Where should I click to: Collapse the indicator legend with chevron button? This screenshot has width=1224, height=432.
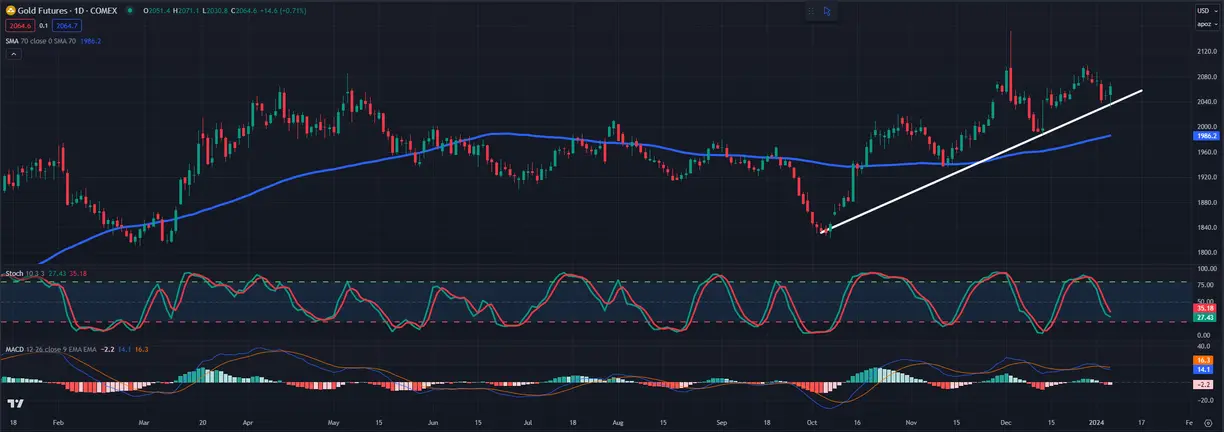[13, 55]
